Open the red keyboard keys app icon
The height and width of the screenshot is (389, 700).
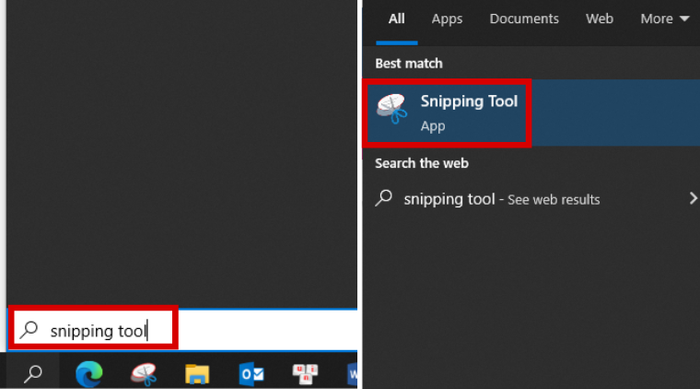point(305,374)
